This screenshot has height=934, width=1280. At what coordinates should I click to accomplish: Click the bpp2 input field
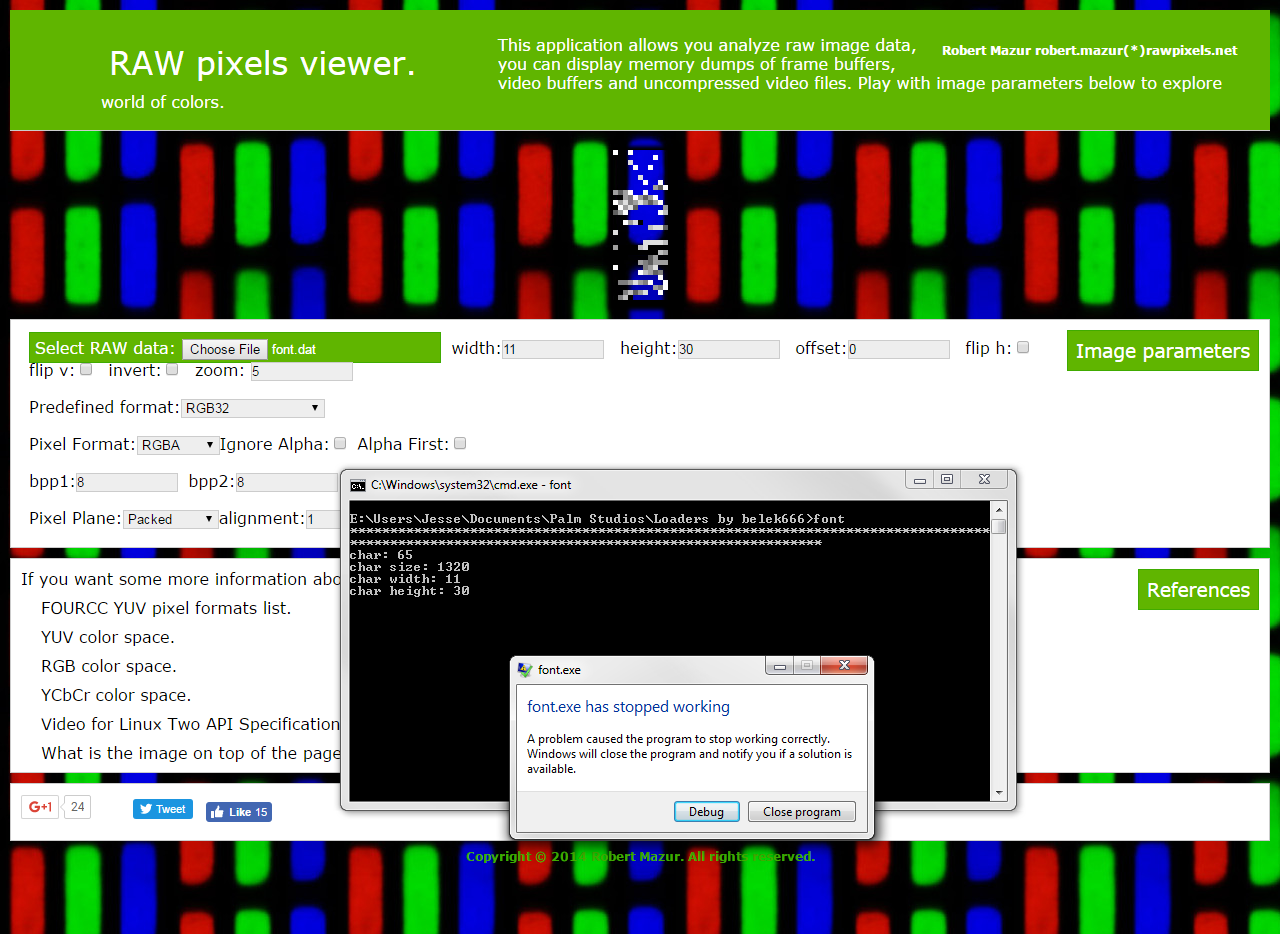[287, 482]
